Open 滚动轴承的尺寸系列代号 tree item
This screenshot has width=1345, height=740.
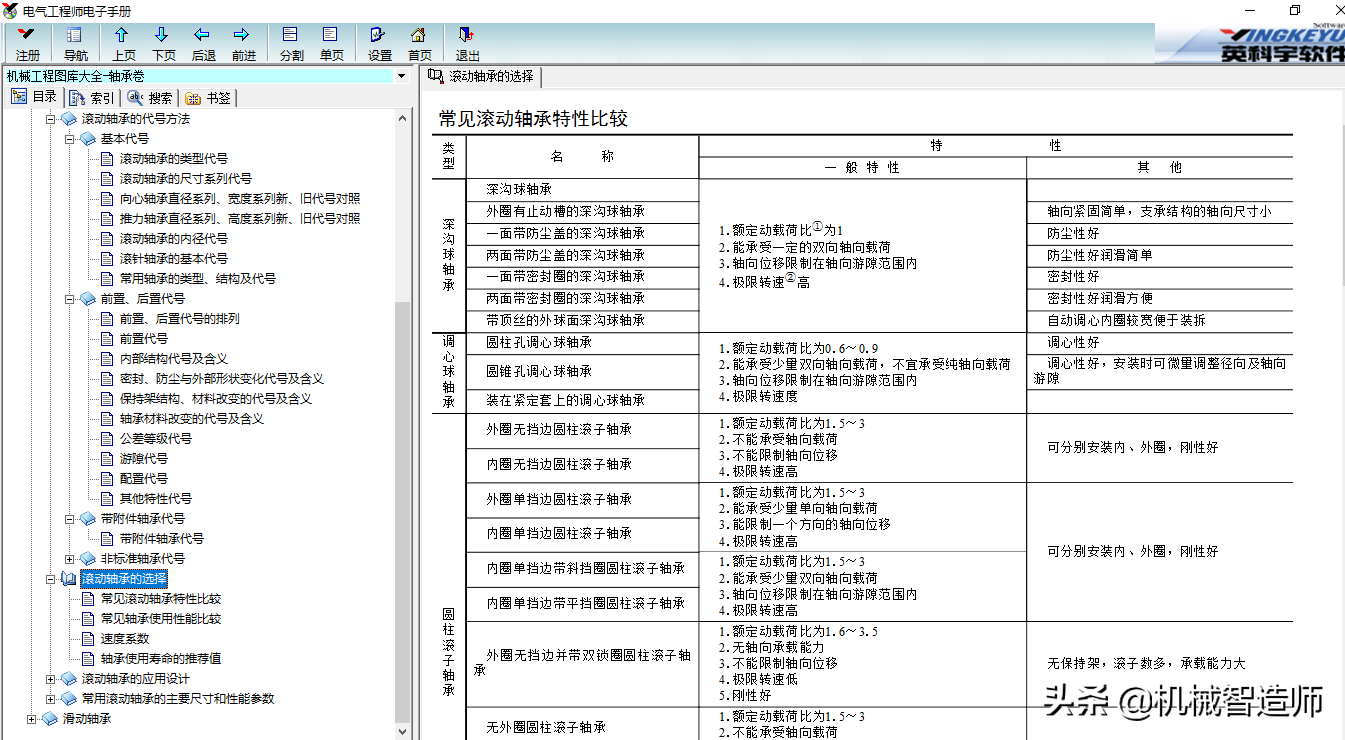[x=186, y=179]
